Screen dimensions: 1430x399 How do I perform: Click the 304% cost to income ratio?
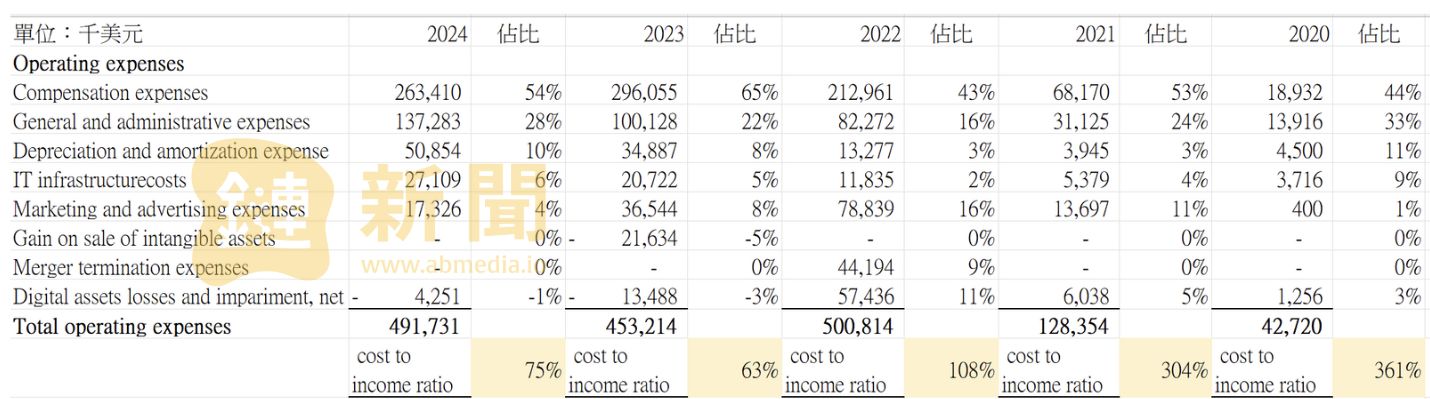(x=1184, y=370)
